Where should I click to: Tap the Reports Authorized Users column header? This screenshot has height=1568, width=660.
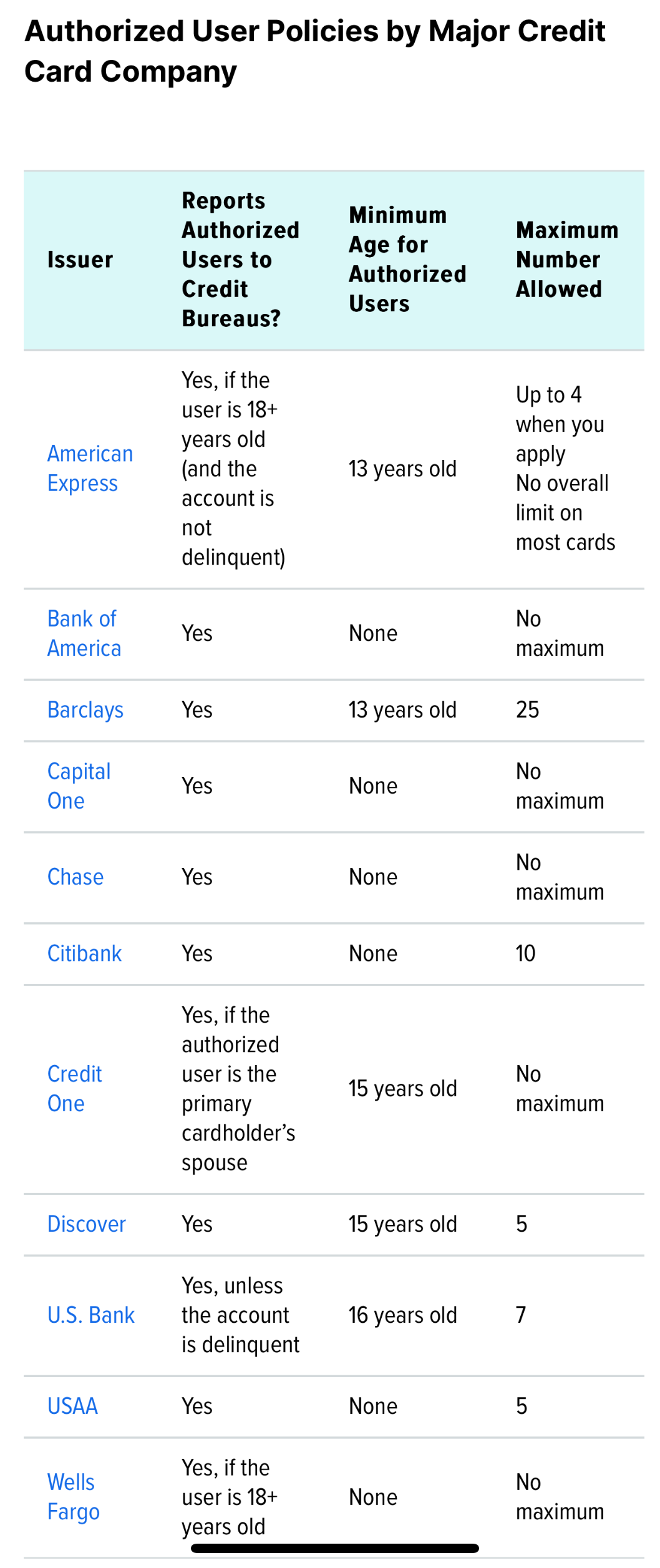pos(240,260)
